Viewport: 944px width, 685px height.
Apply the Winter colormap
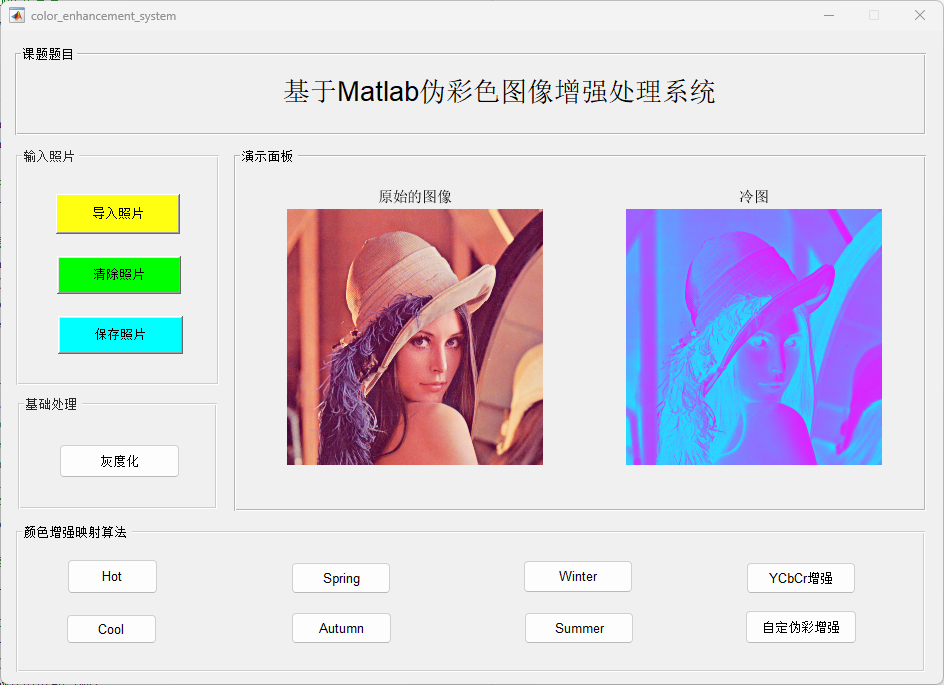coord(578,577)
